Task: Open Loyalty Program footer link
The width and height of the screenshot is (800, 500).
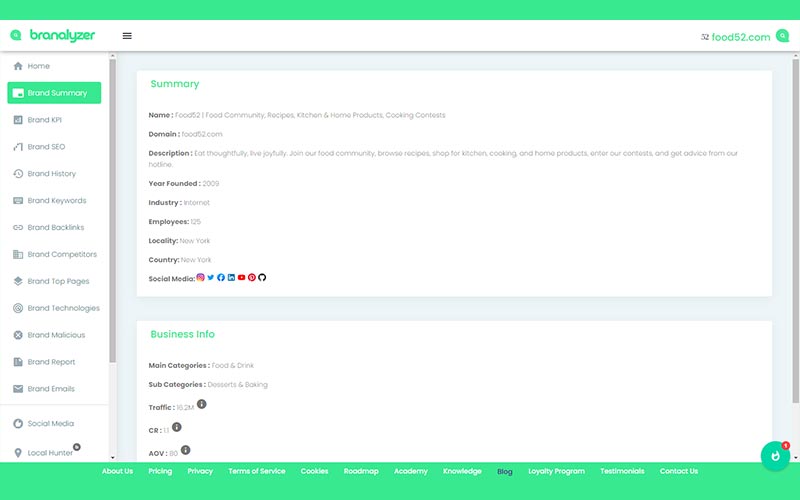Action: (x=557, y=471)
